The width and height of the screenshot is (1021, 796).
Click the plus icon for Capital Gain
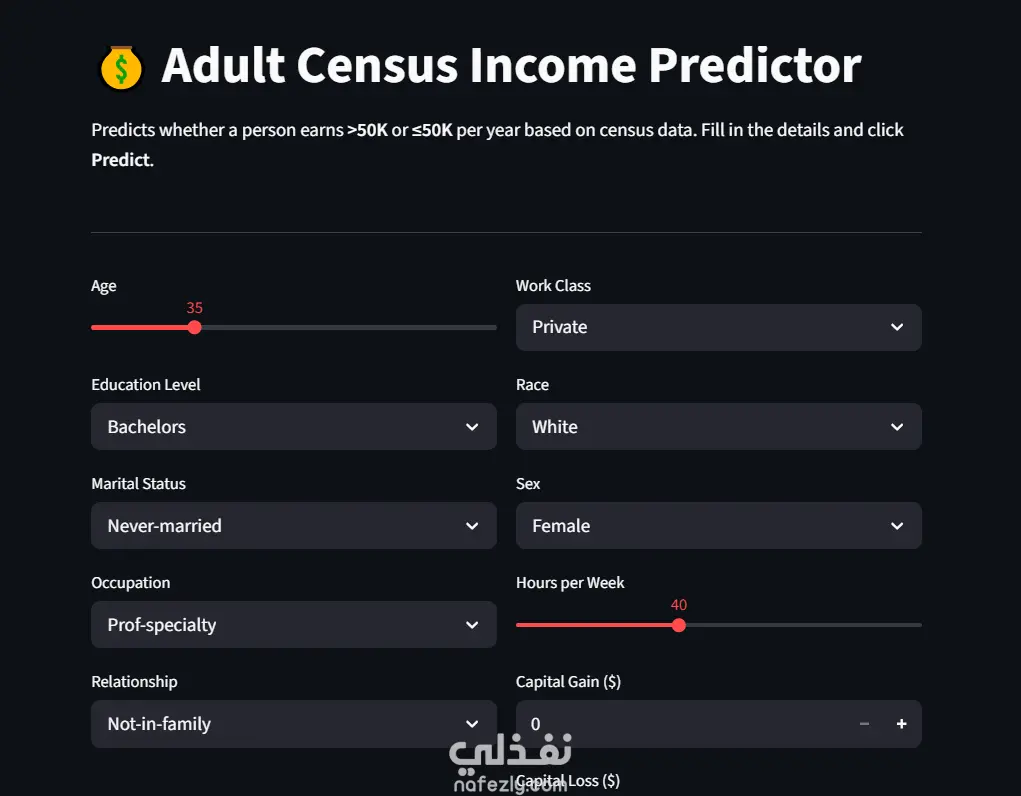(901, 724)
